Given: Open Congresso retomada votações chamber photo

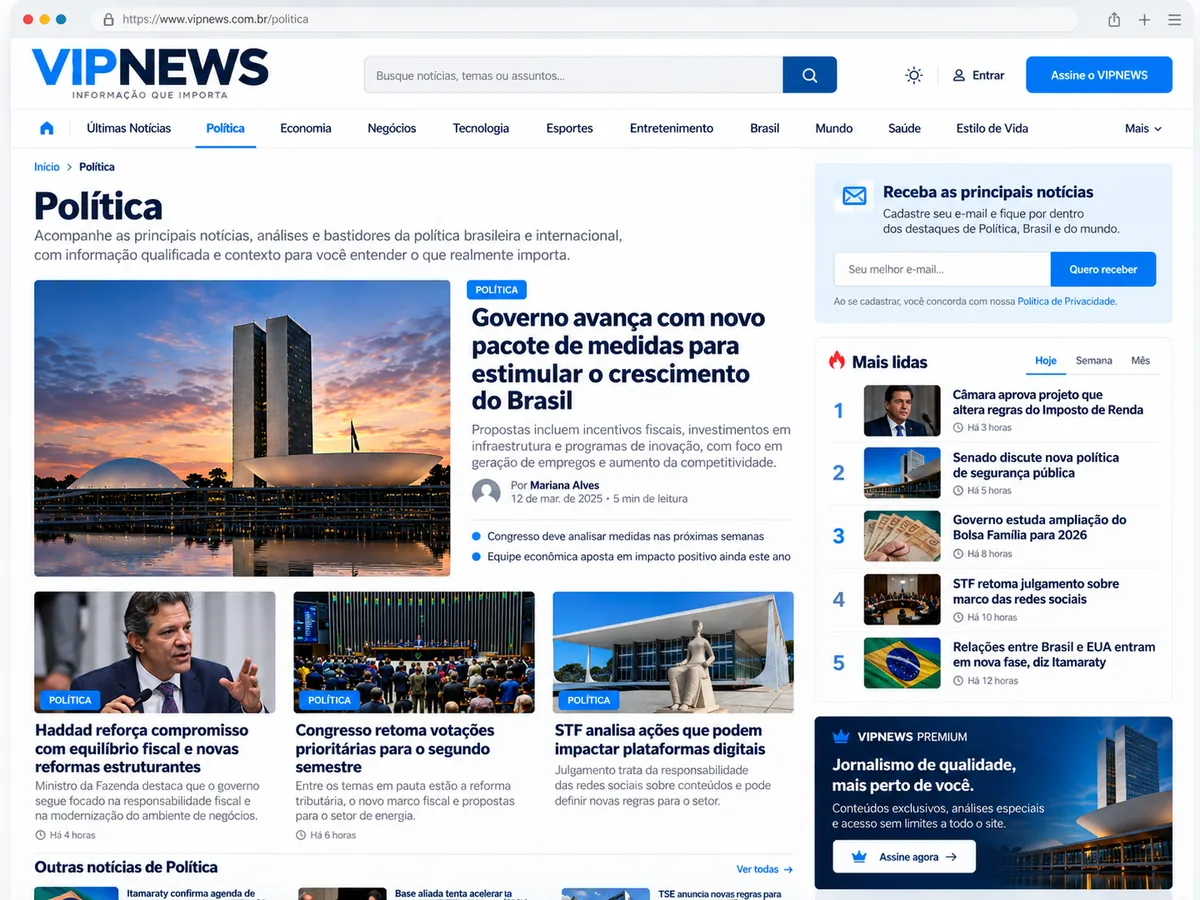Looking at the screenshot, I should point(414,652).
